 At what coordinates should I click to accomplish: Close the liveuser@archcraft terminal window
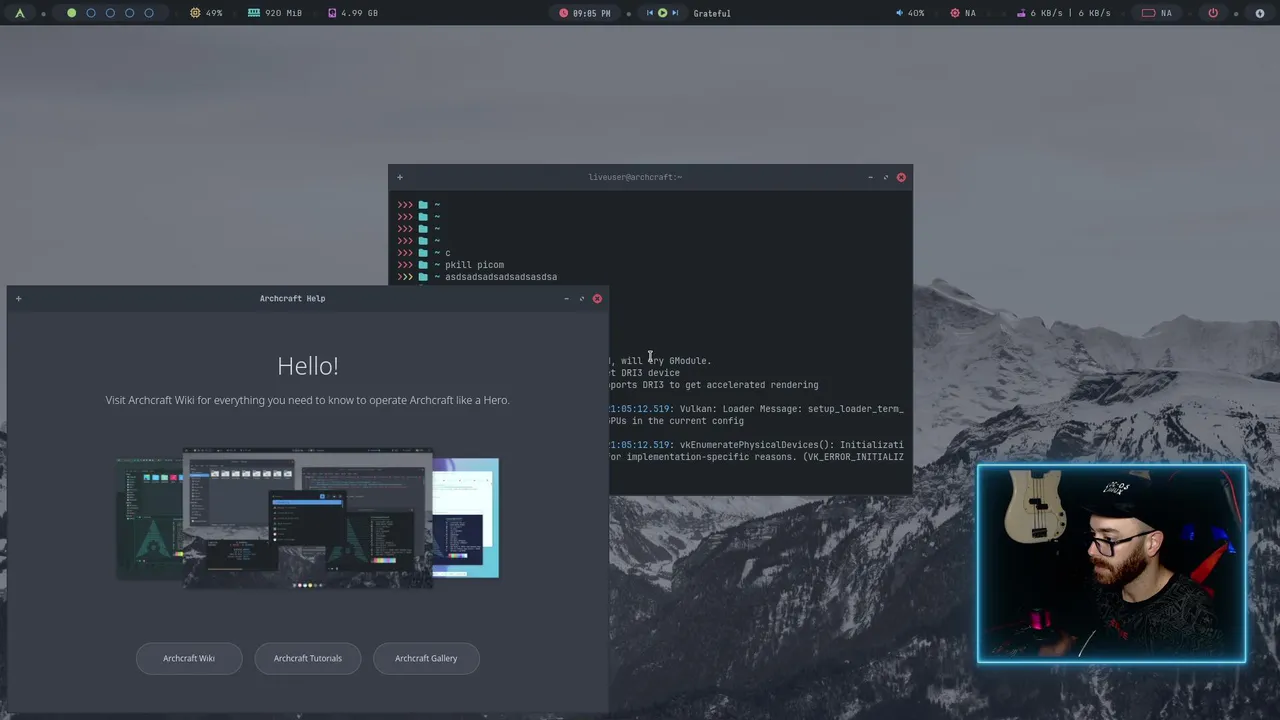point(901,177)
